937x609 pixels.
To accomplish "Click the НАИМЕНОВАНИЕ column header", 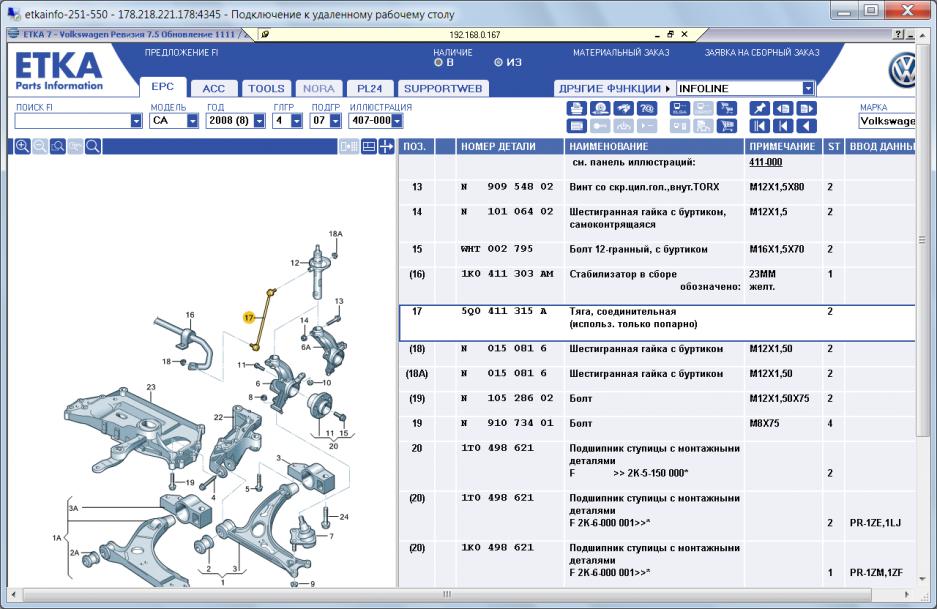I will pyautogui.click(x=654, y=146).
